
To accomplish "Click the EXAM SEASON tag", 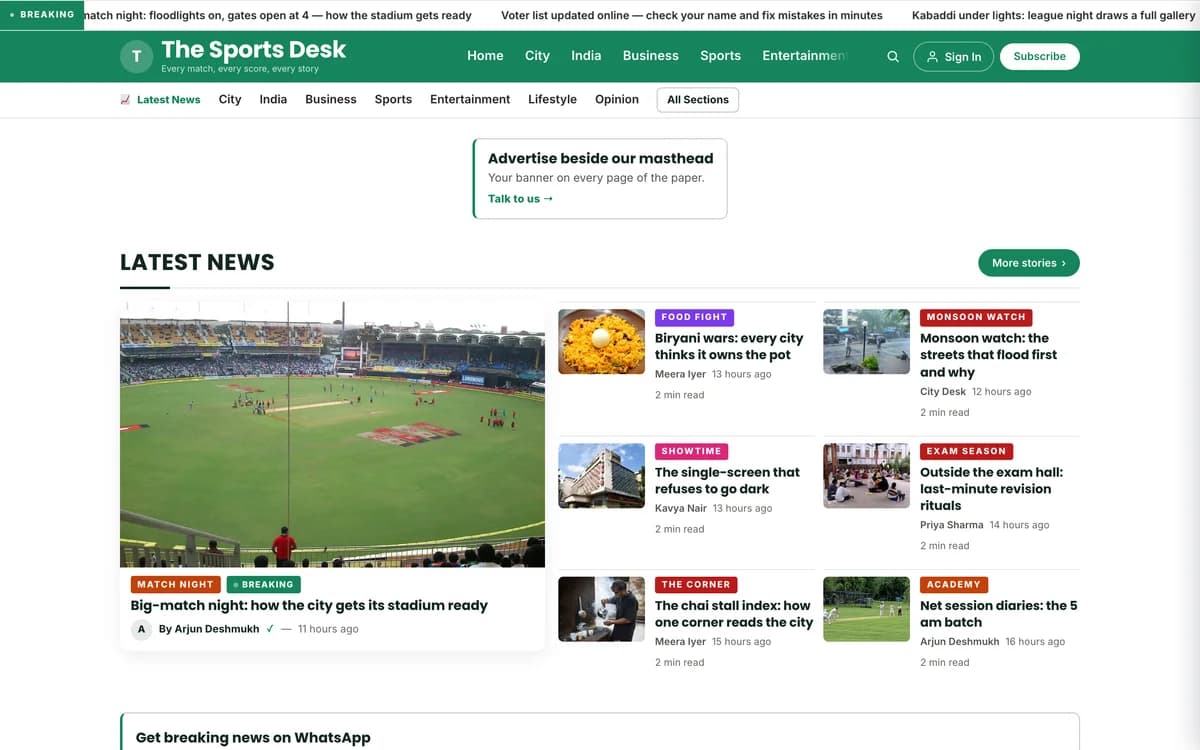I will (x=966, y=451).
